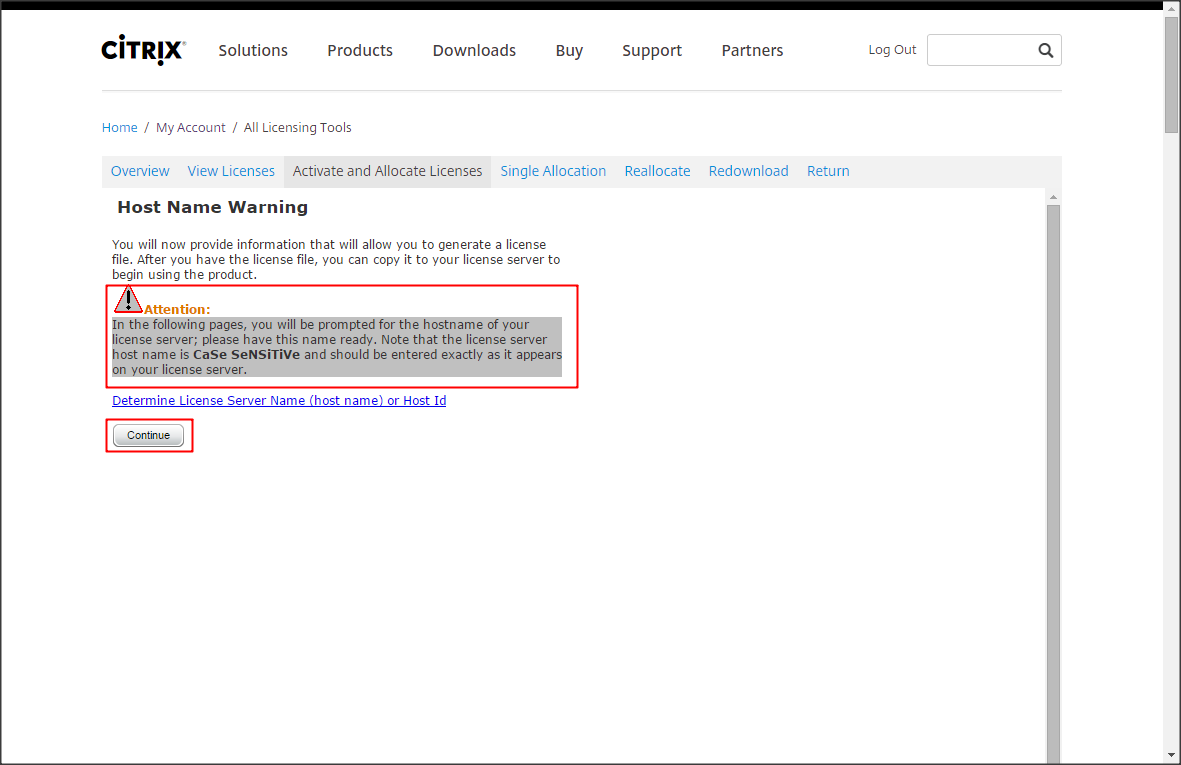
Task: Go to the Downloads menu
Action: (474, 51)
